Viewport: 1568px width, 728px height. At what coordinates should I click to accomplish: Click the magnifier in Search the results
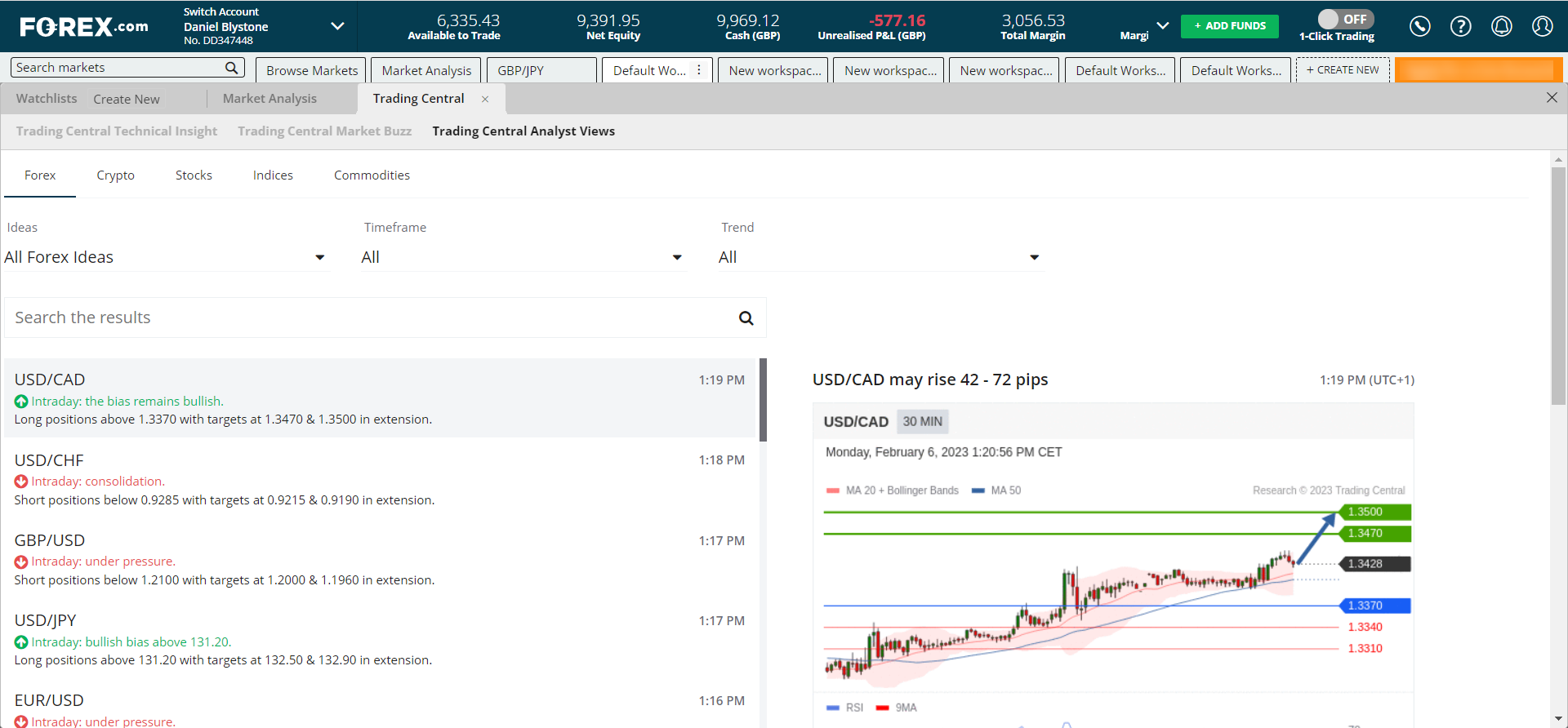[x=746, y=318]
